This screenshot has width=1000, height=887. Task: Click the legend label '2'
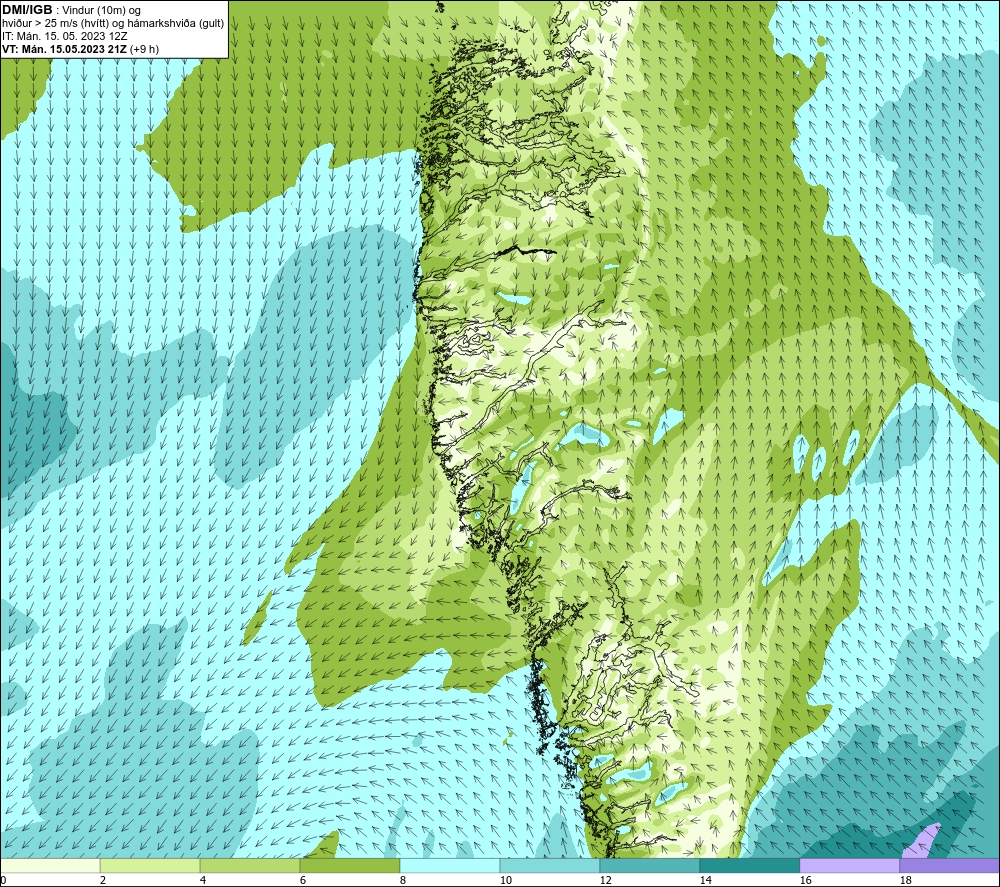pyautogui.click(x=103, y=880)
